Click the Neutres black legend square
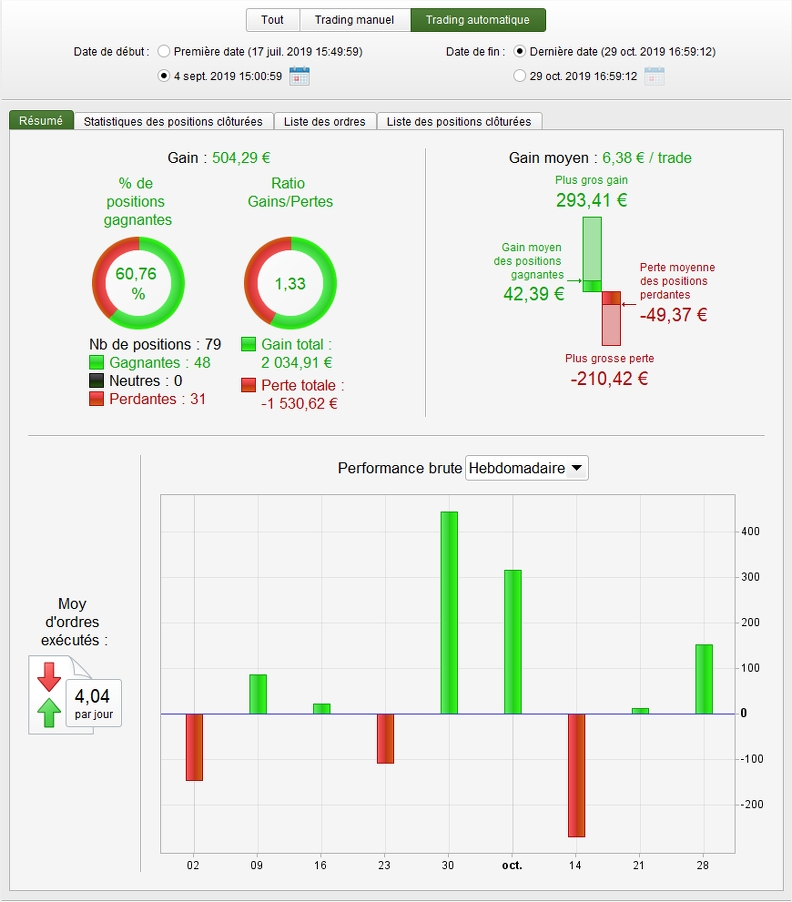 [97, 381]
